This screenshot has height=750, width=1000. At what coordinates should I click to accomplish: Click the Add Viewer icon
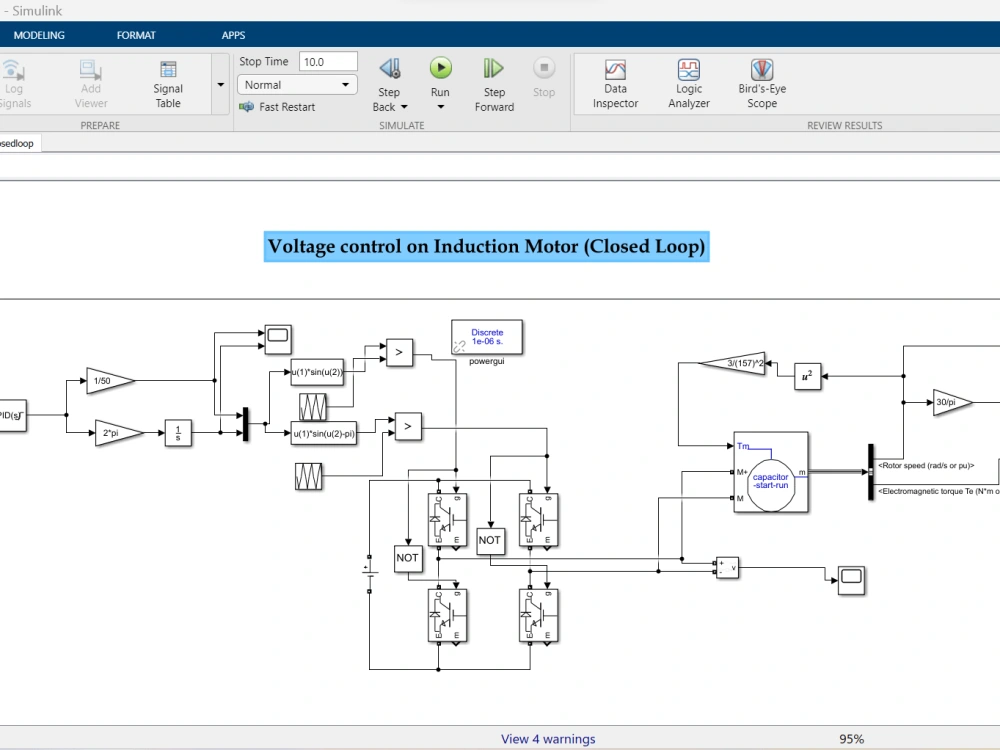[x=90, y=82]
